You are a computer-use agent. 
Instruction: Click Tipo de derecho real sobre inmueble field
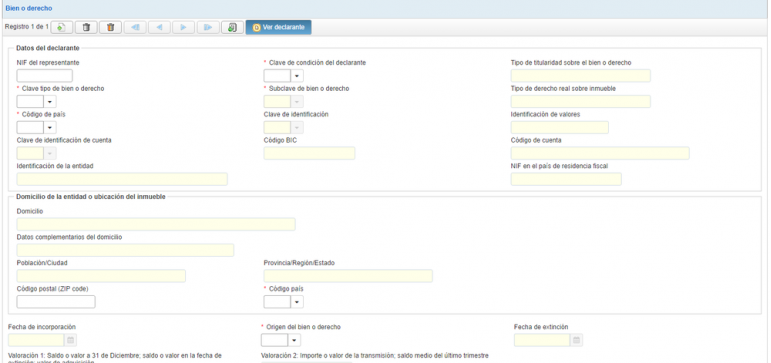(581, 102)
